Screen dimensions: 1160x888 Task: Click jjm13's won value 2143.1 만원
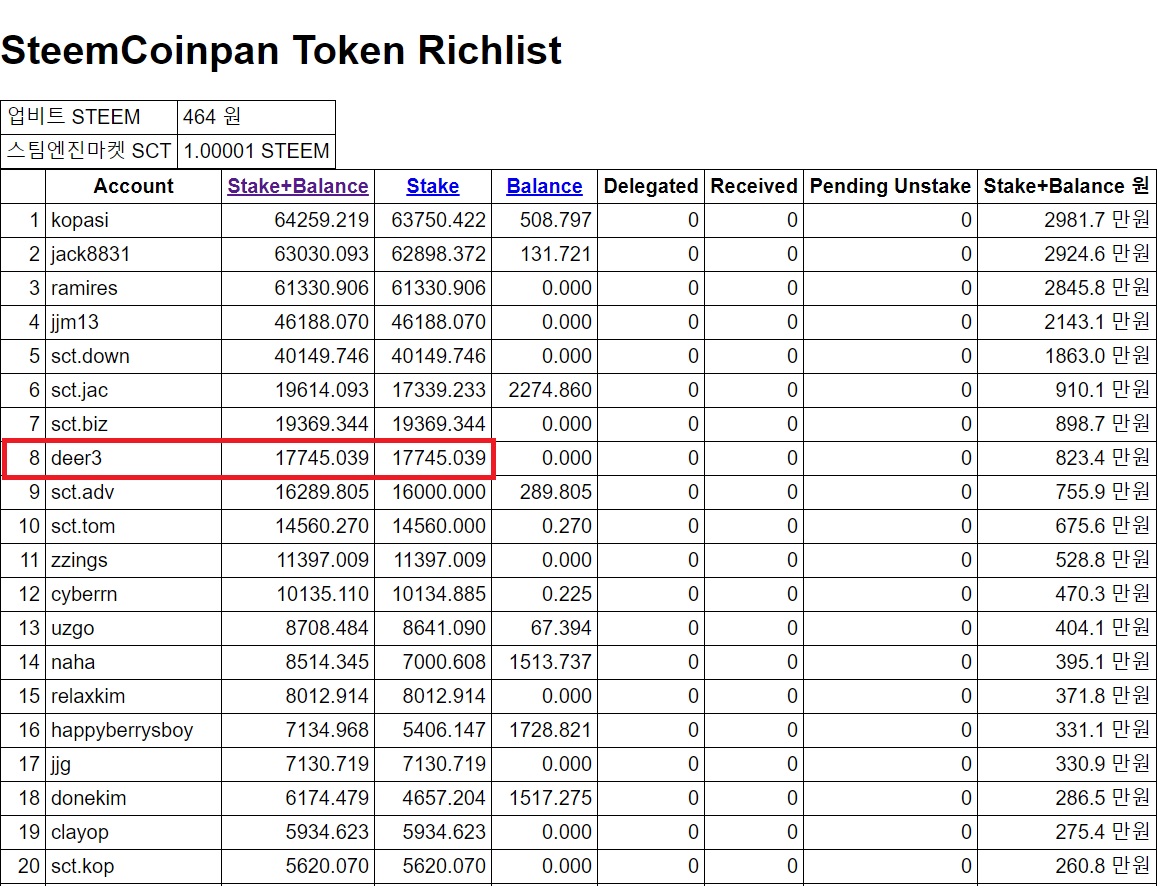click(1097, 322)
